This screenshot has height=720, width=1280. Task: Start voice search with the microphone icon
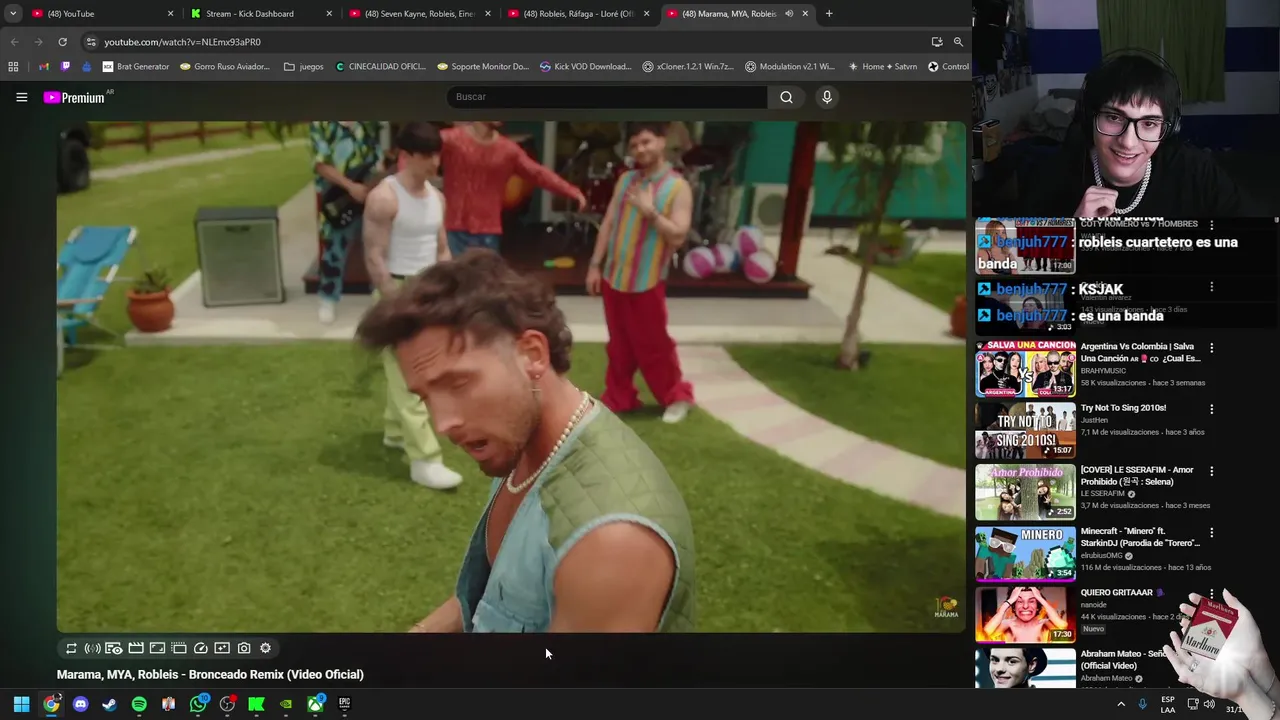(826, 97)
